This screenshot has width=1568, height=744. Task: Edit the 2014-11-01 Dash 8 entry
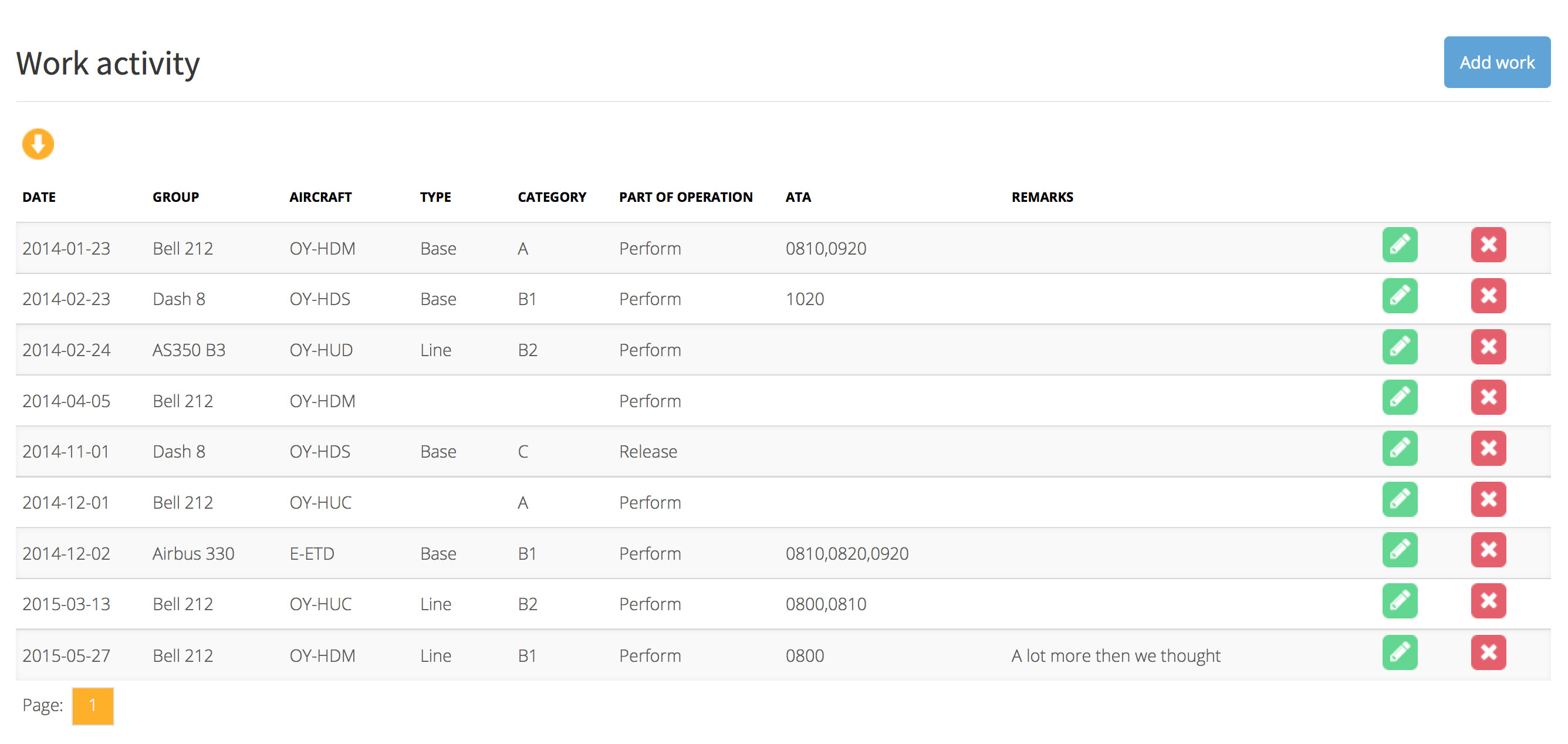1400,449
